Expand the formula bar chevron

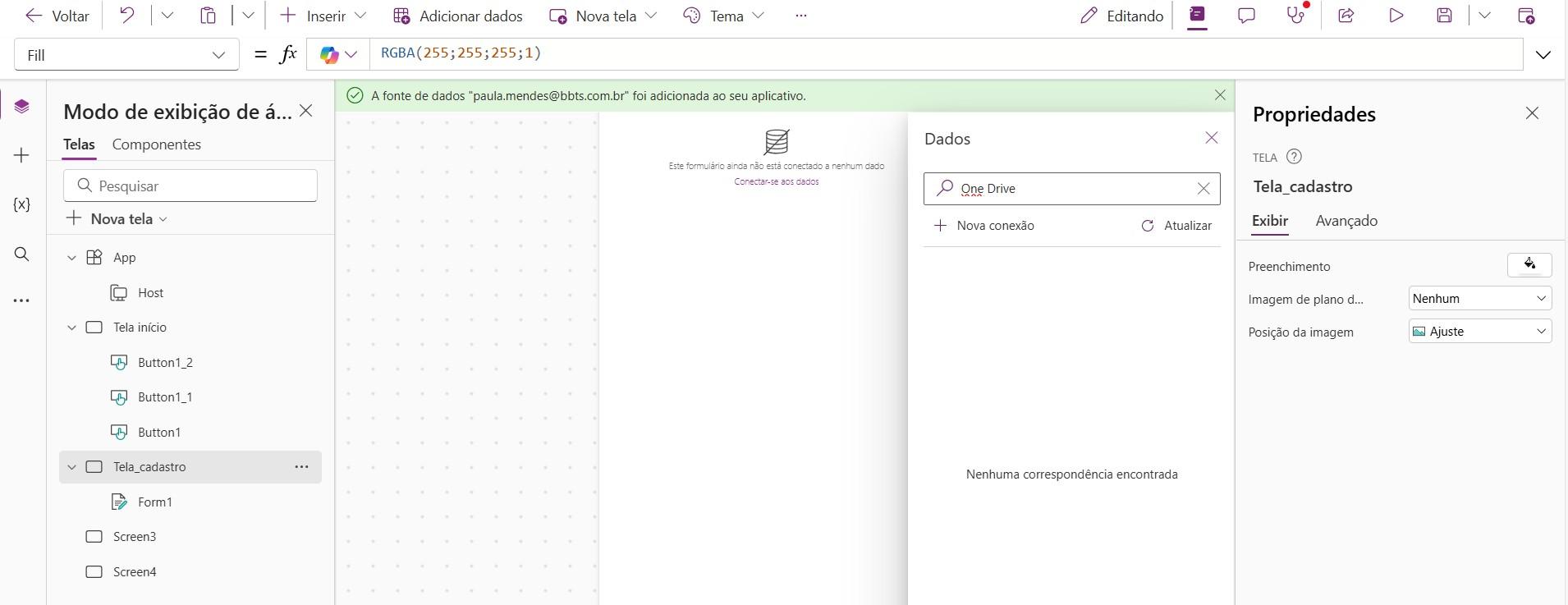point(1543,55)
